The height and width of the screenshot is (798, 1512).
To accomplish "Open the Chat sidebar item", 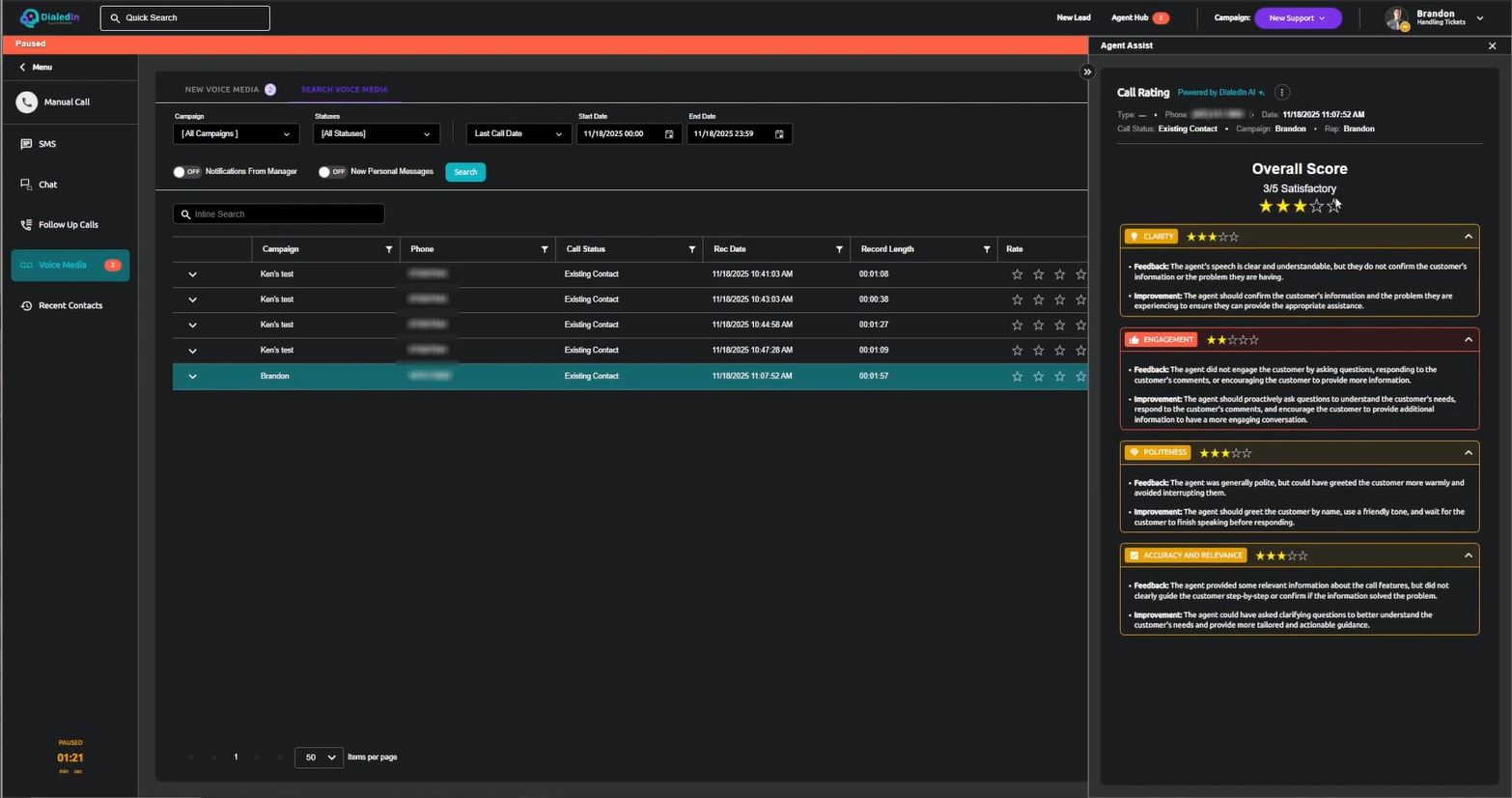I will point(47,185).
